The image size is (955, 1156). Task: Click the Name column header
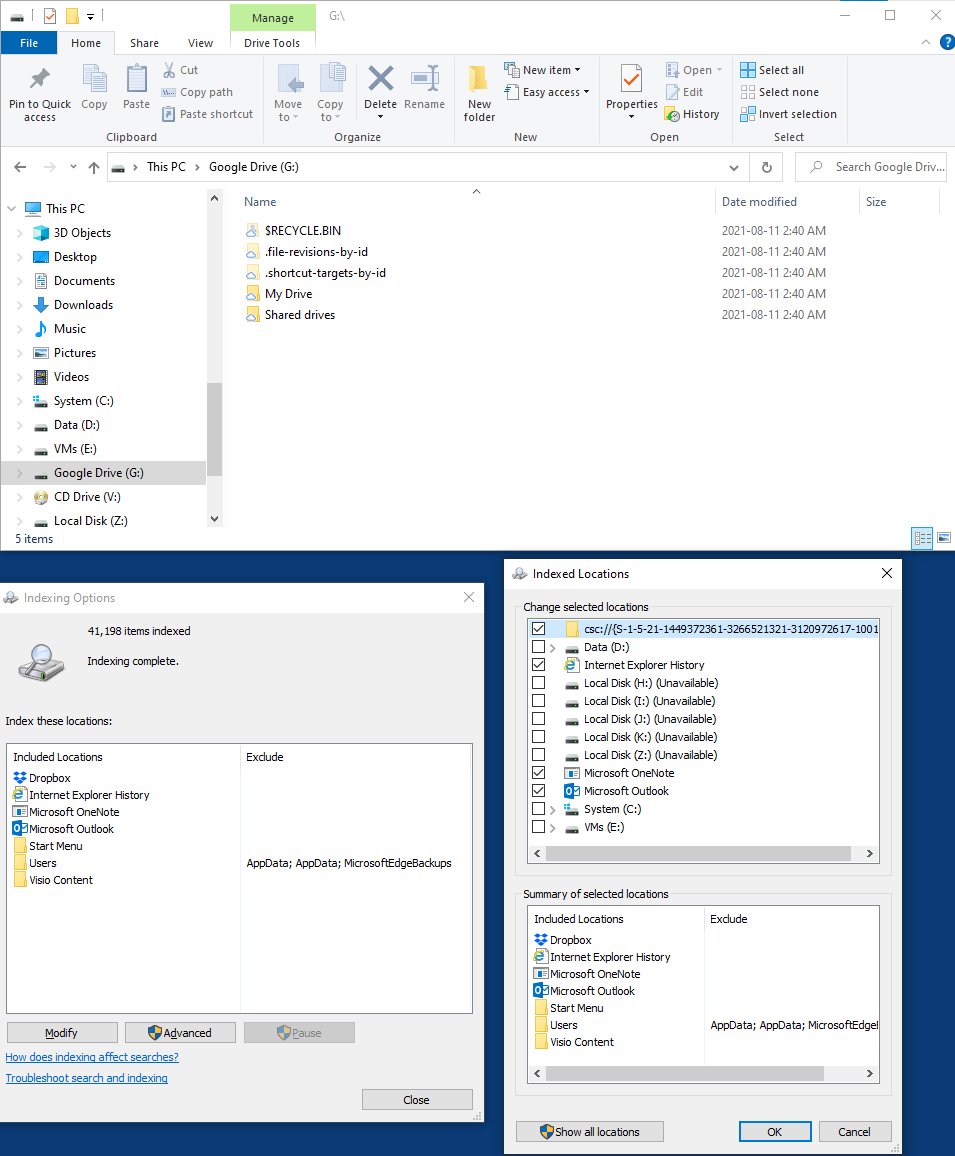pyautogui.click(x=476, y=202)
